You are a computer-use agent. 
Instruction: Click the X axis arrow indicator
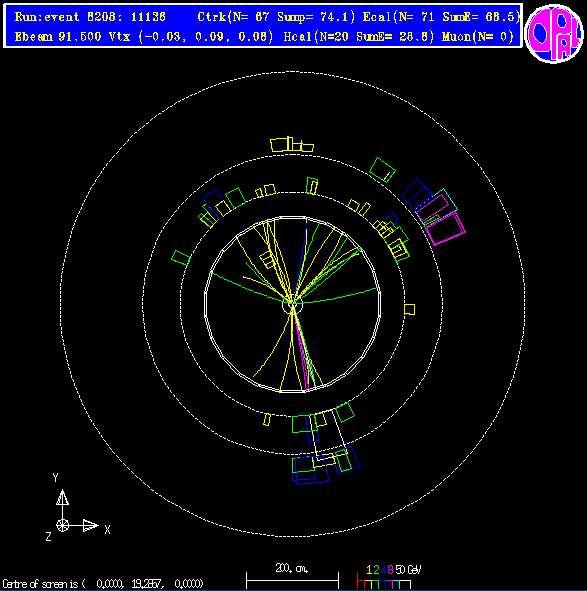tap(90, 525)
